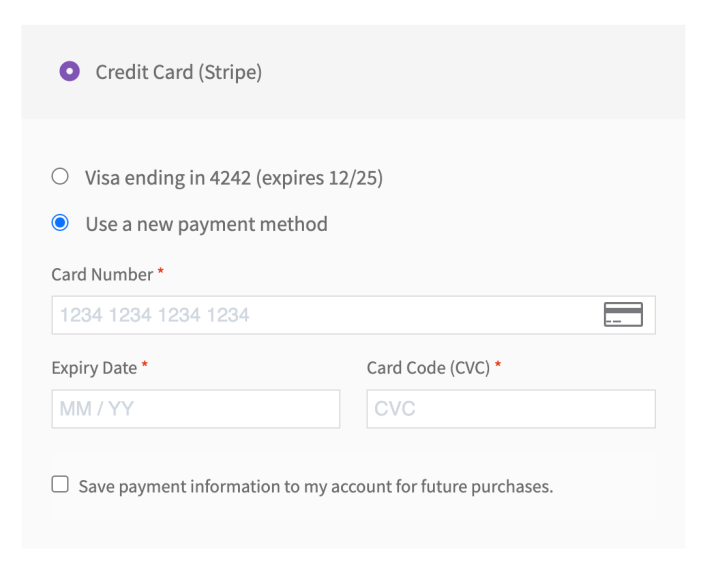Enable Save payment information checkbox
703x574 pixels.
point(60,484)
